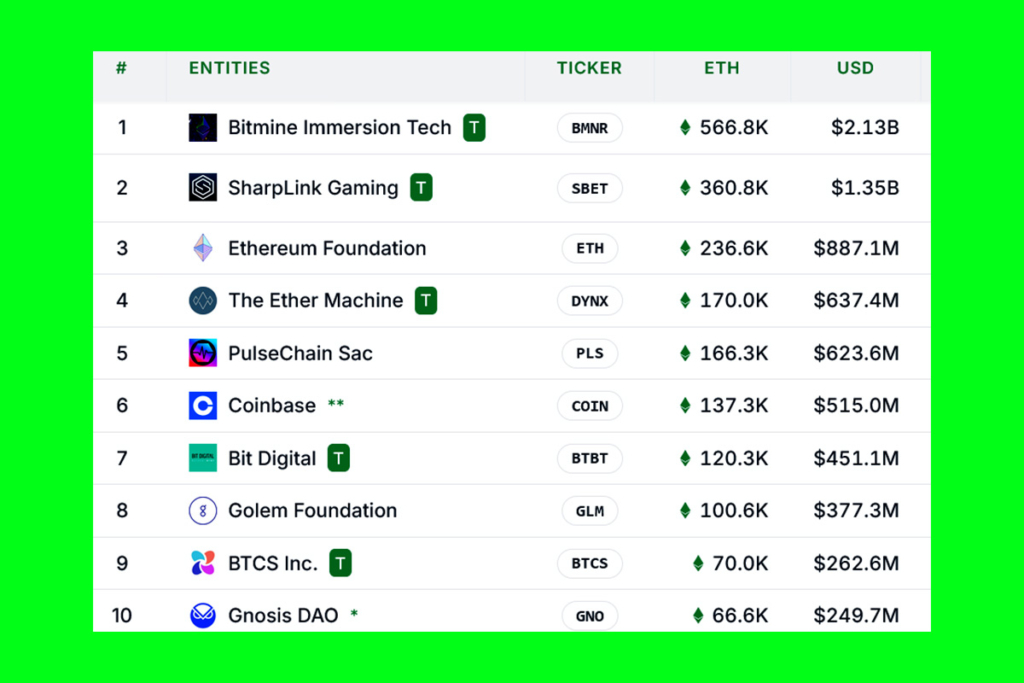This screenshot has width=1024, height=683.
Task: Sort by the USD column header
Action: pos(855,68)
